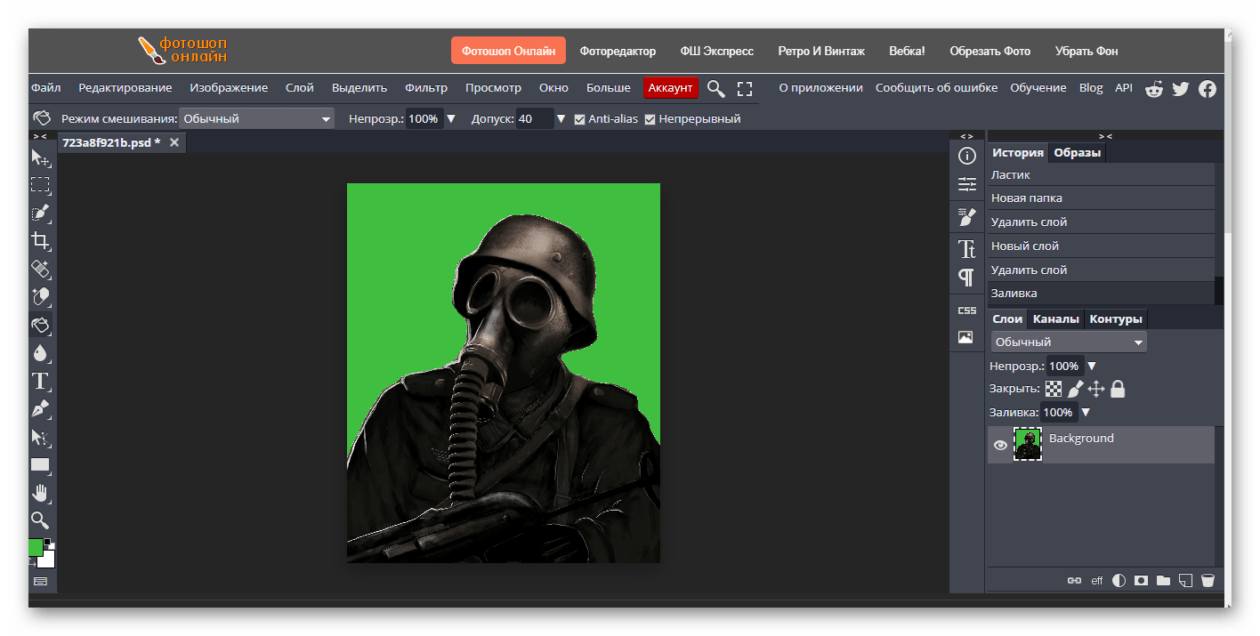Screen dimensions: 1260x636
Task: Click the red Аккаунт button
Action: pyautogui.click(x=670, y=88)
